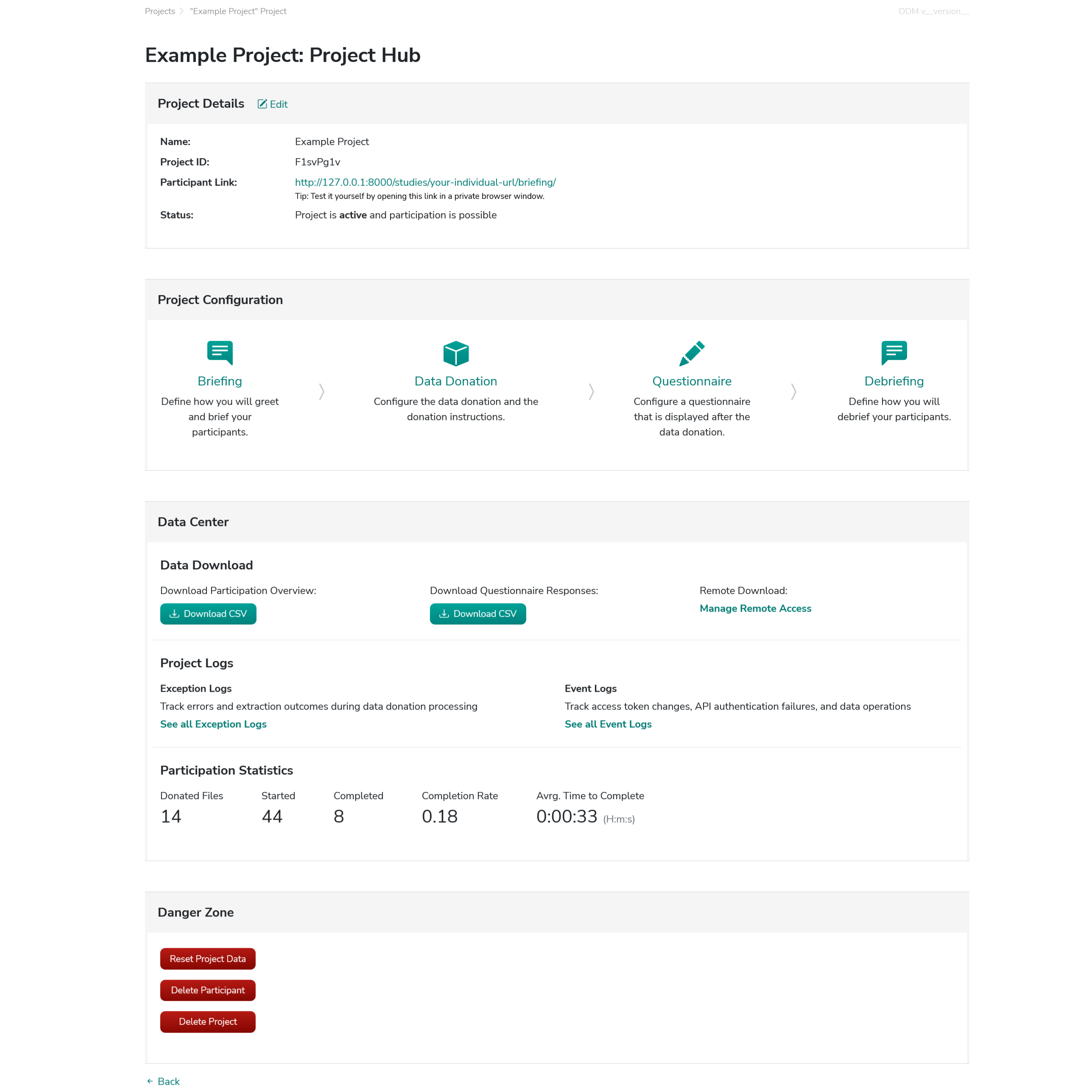Click the chevron between Questionnaire and Debriefing
This screenshot has width=1092, height=1092.
coord(793,392)
